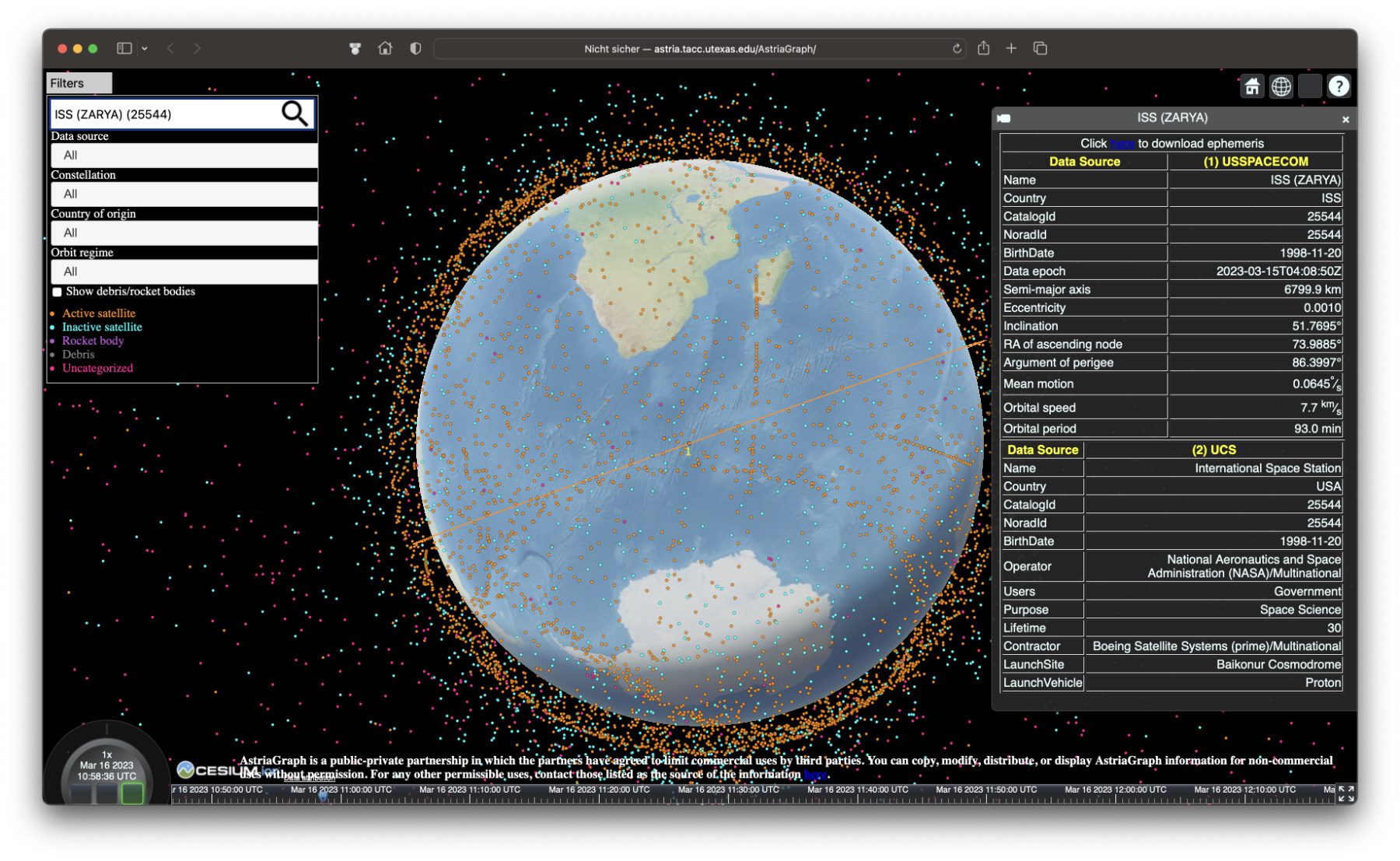
Task: Click the '73.9885°' RA of ascending node value
Action: tap(1316, 344)
